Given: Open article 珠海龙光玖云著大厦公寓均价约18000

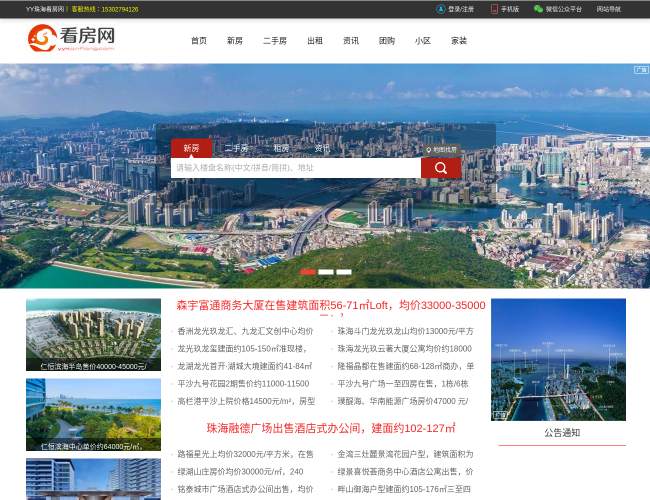Looking at the screenshot, I should click(405, 349).
